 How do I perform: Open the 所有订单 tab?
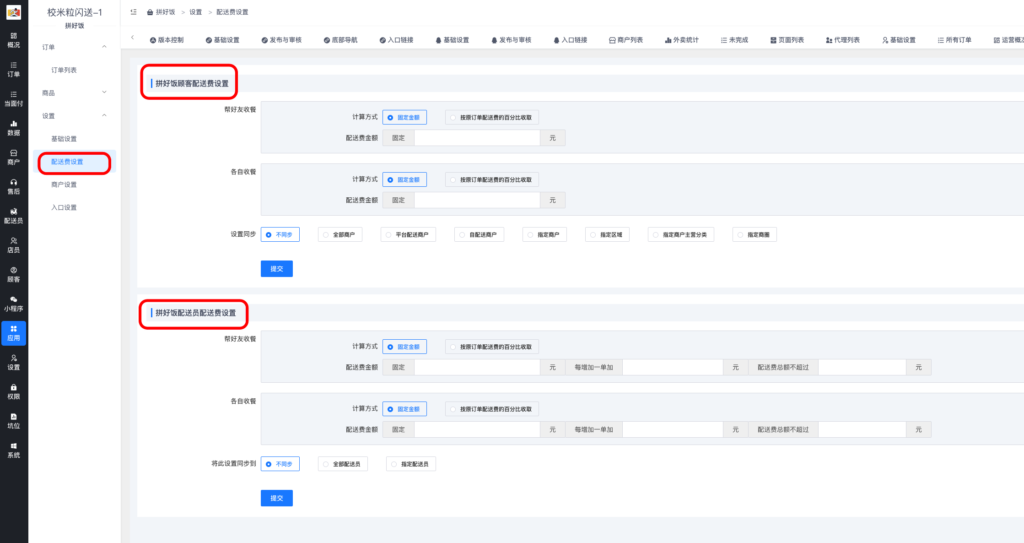[954, 40]
